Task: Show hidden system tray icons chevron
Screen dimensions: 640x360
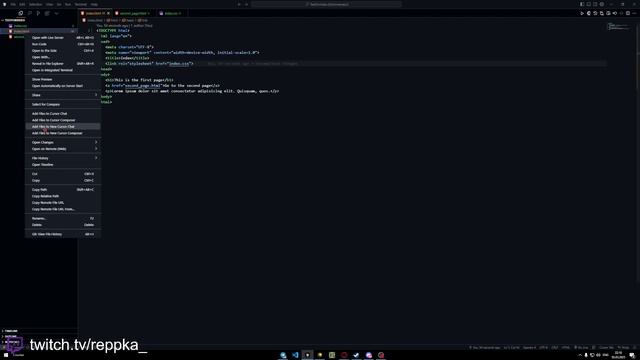Action: [580, 355]
